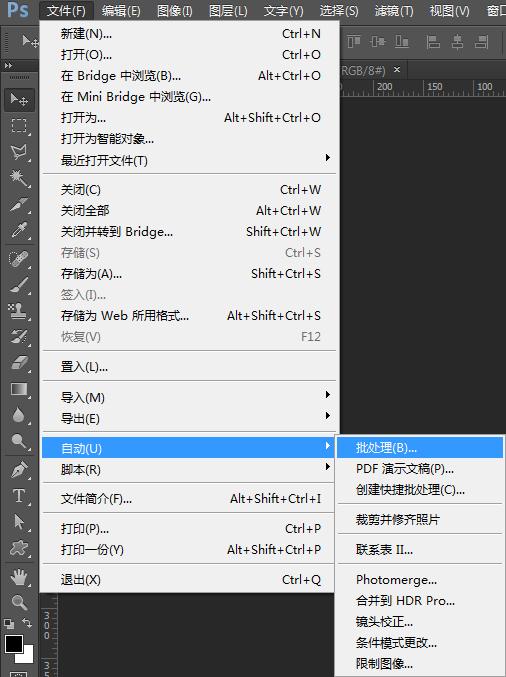Select the Dodge tool
The width and height of the screenshot is (506, 677).
19,441
